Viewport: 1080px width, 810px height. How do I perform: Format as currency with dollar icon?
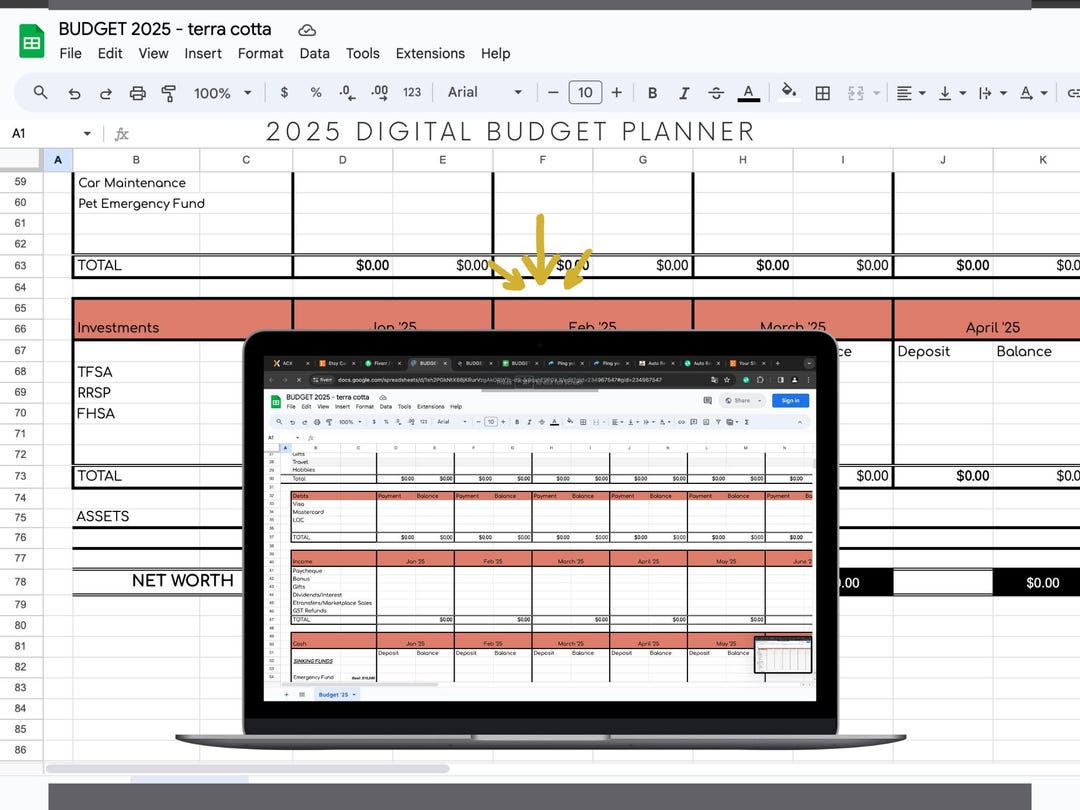[284, 92]
